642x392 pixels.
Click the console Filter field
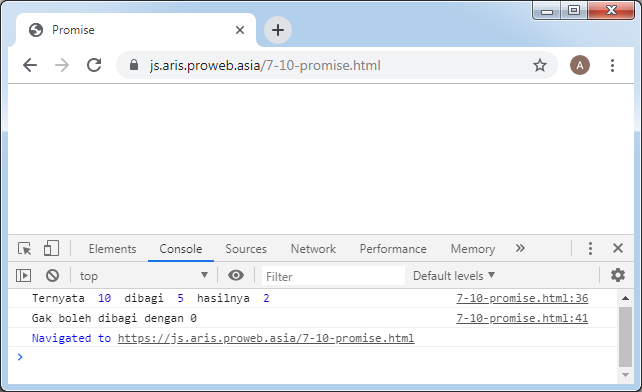pos(333,276)
